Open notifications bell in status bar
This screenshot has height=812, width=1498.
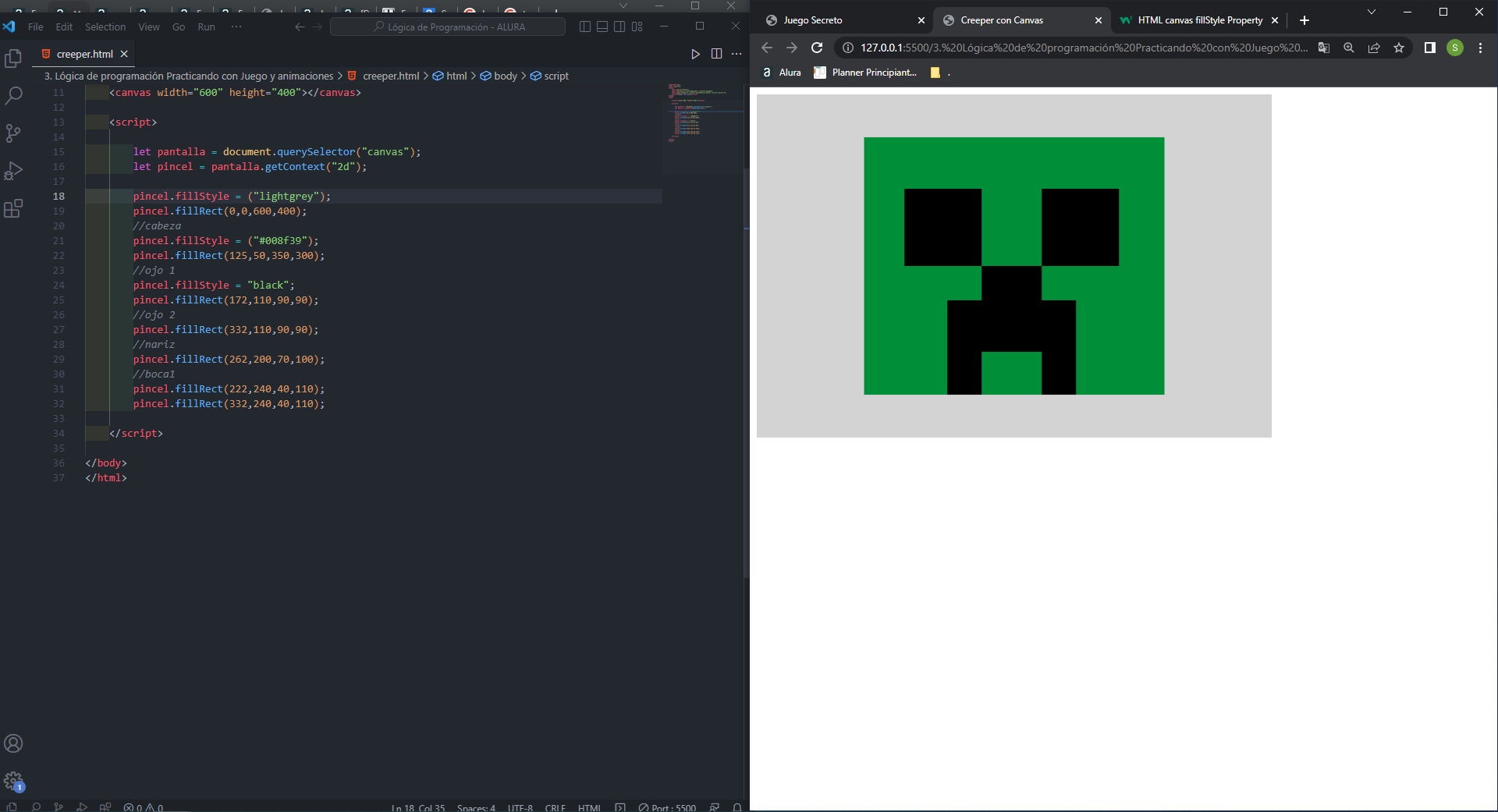[x=737, y=807]
